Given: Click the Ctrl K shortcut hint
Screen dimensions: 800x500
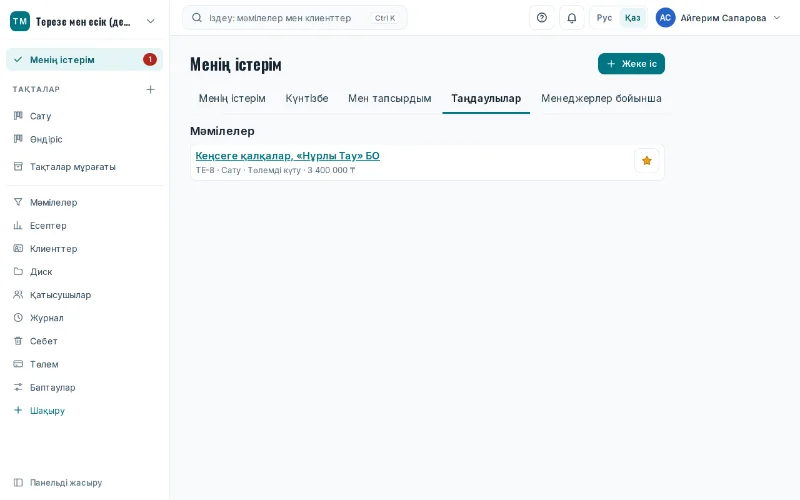Looking at the screenshot, I should [x=385, y=18].
